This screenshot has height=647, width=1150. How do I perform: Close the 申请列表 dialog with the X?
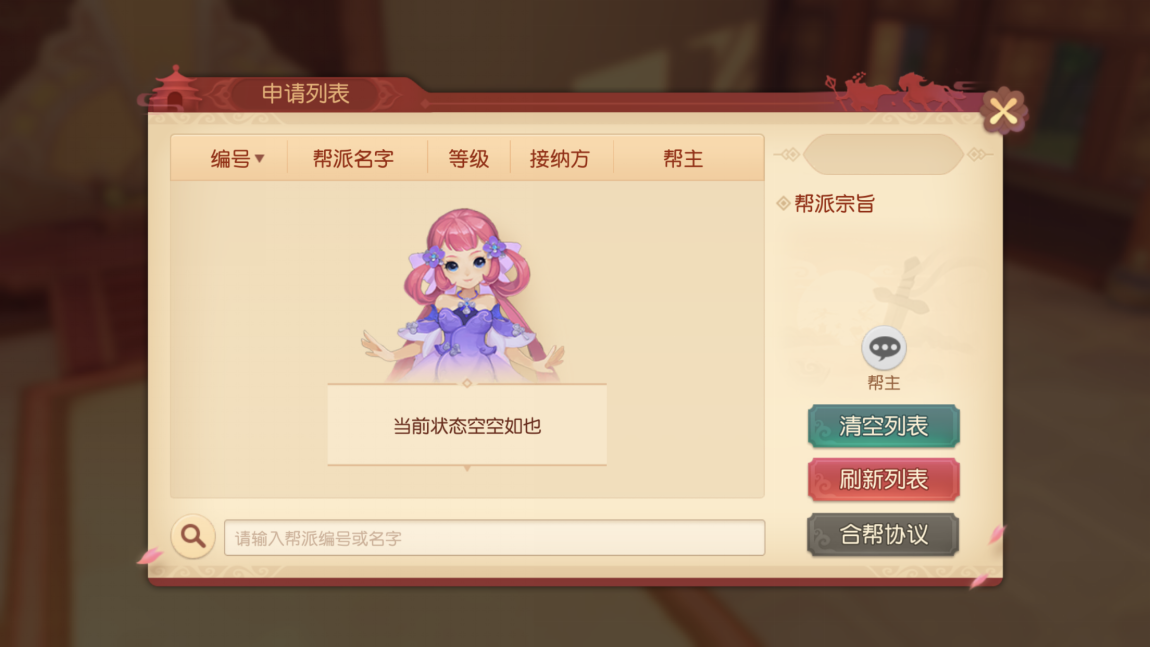click(1003, 112)
